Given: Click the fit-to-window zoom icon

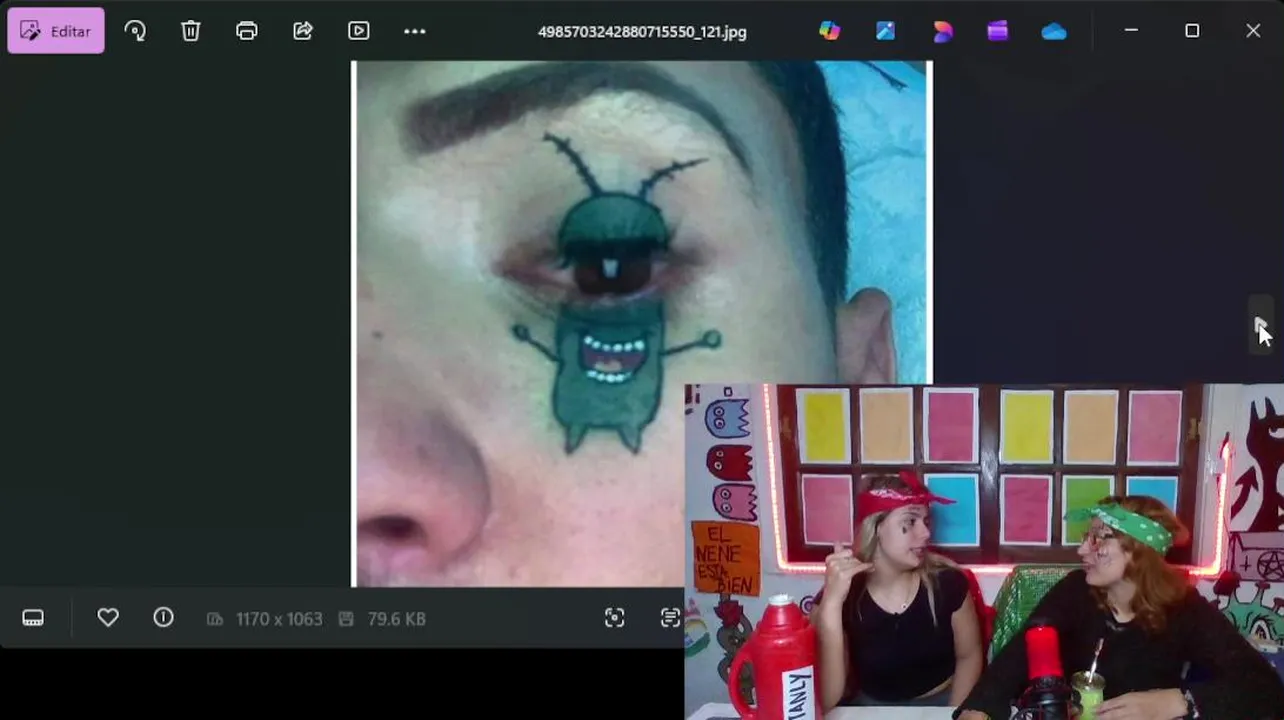Looking at the screenshot, I should pos(615,618).
